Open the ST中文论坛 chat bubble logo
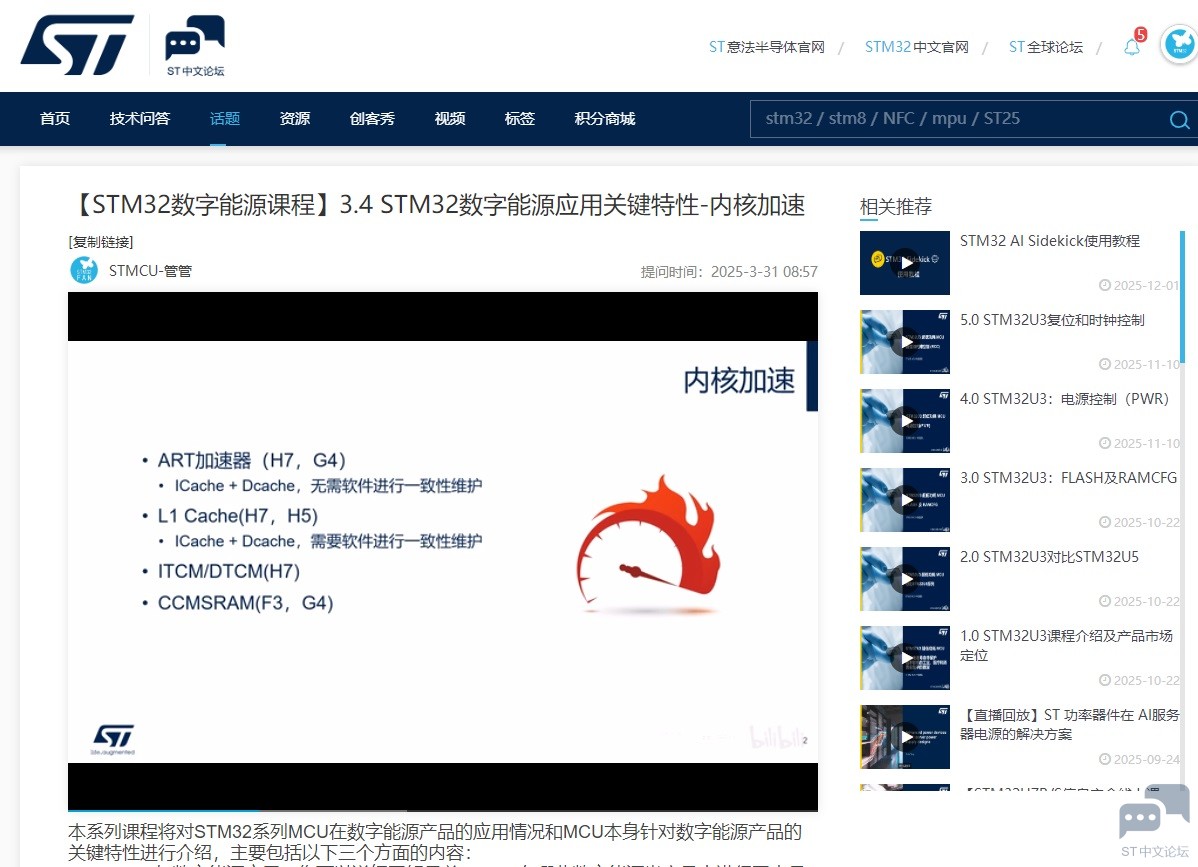The width and height of the screenshot is (1198, 867). 195,46
